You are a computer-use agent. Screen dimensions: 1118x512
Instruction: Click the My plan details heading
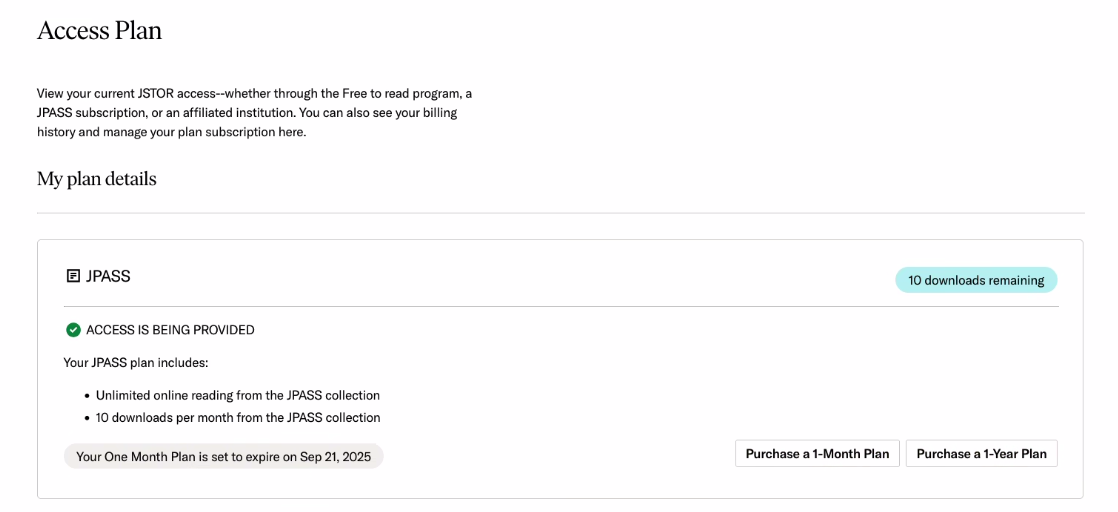(96, 179)
